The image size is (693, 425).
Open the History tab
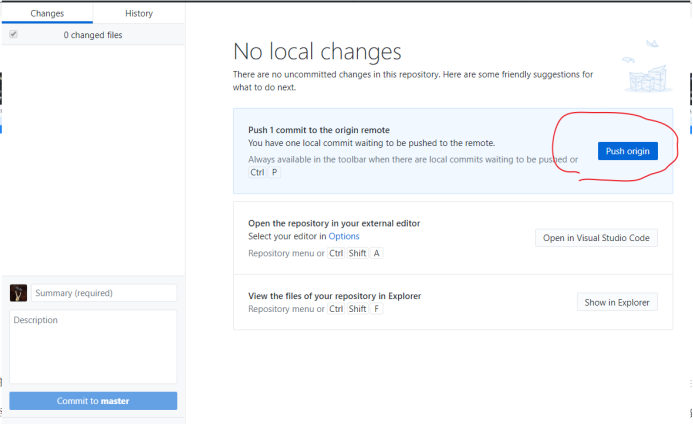point(139,13)
